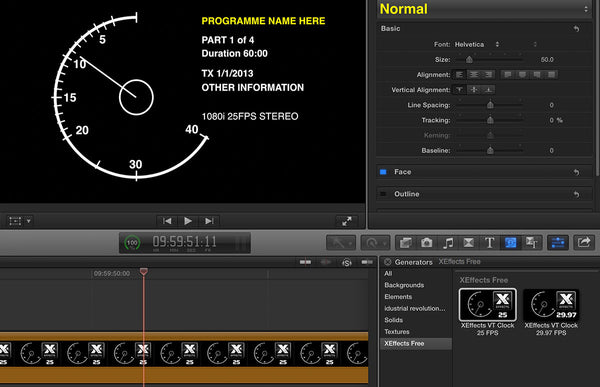This screenshot has height=387, width=600.
Task: Adjust the Baseline slider handle
Action: coord(490,150)
